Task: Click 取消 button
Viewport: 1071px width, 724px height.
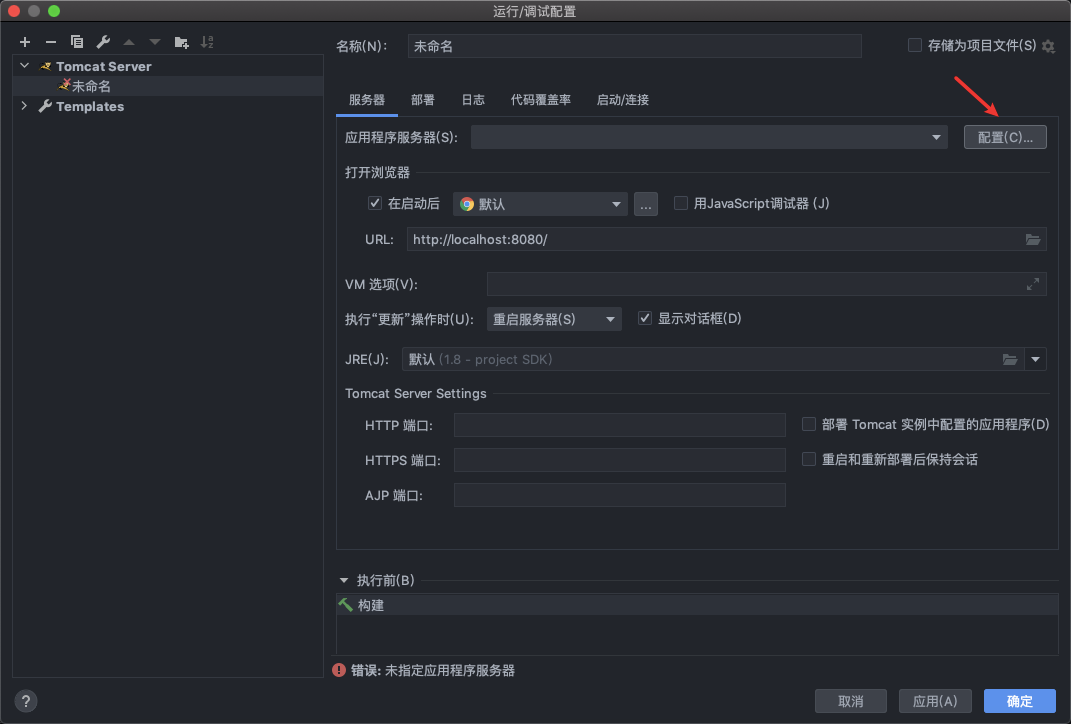Action: point(850,701)
